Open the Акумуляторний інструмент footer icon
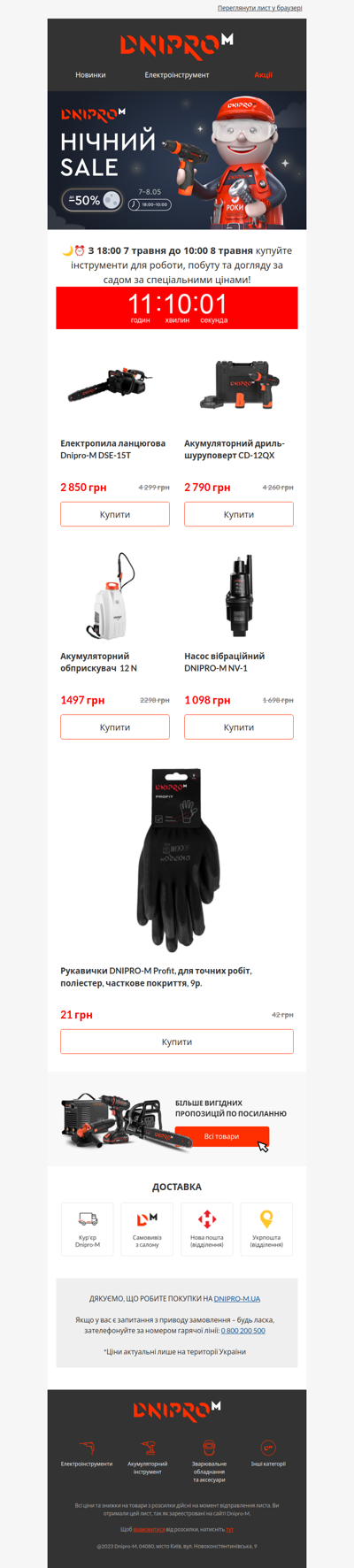The image size is (354, 1568). 148,1448
